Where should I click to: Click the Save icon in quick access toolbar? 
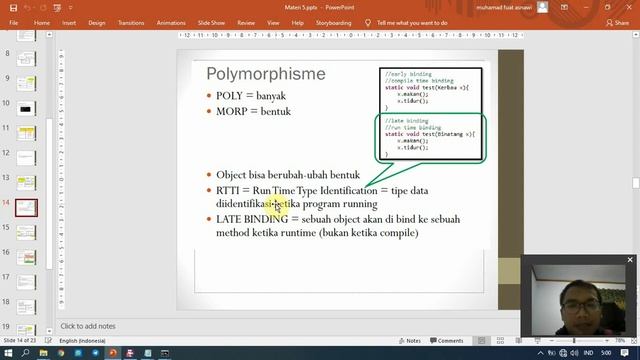[x=13, y=8]
